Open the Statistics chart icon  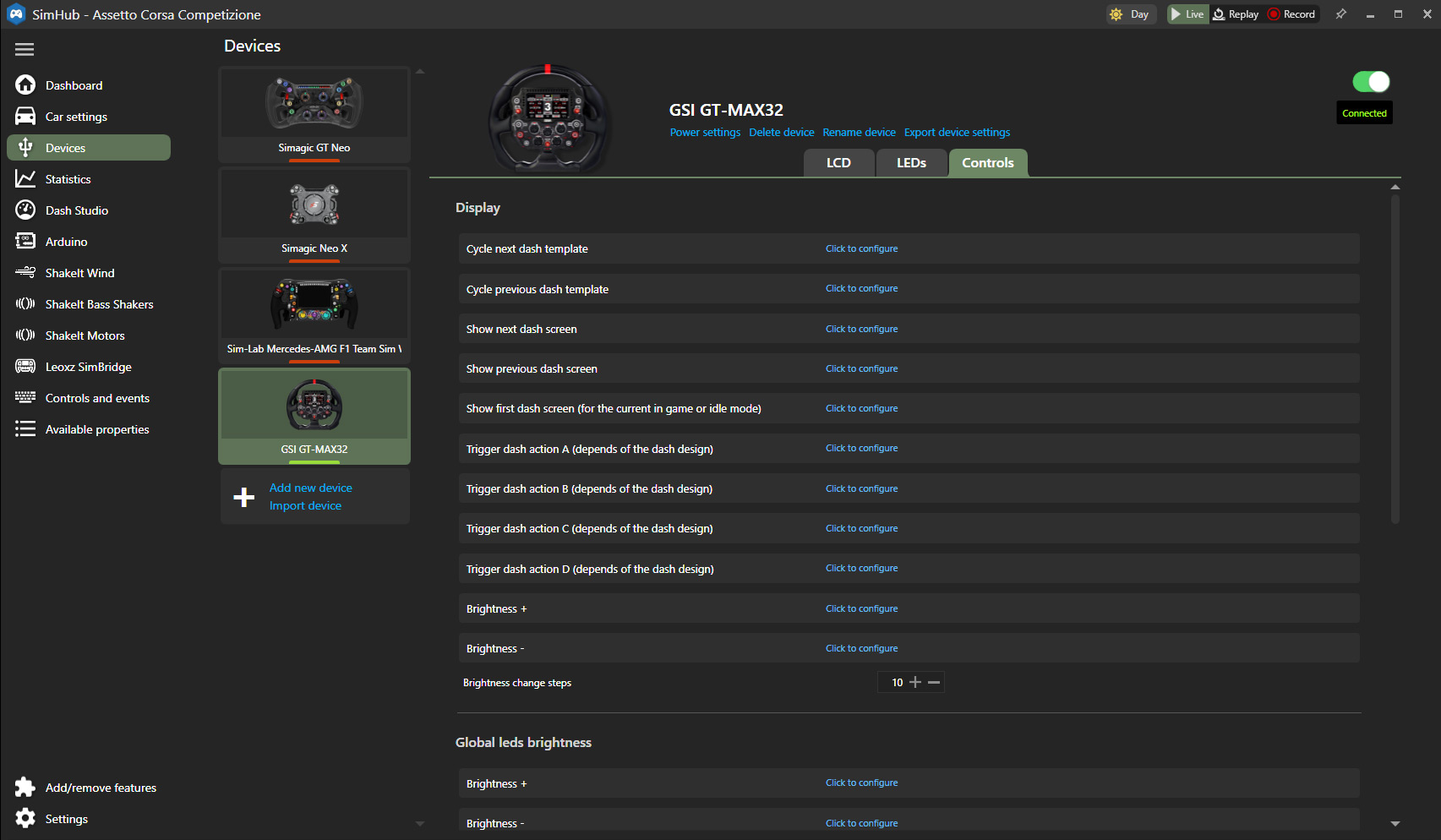point(25,179)
